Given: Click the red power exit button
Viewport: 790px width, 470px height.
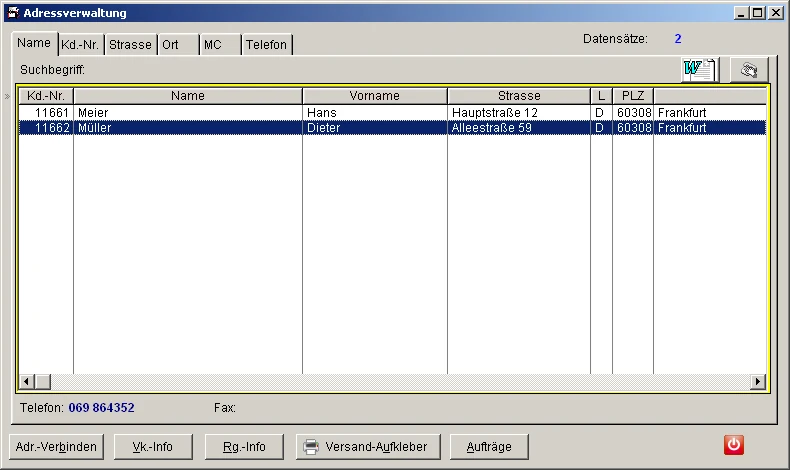Looking at the screenshot, I should coord(734,445).
